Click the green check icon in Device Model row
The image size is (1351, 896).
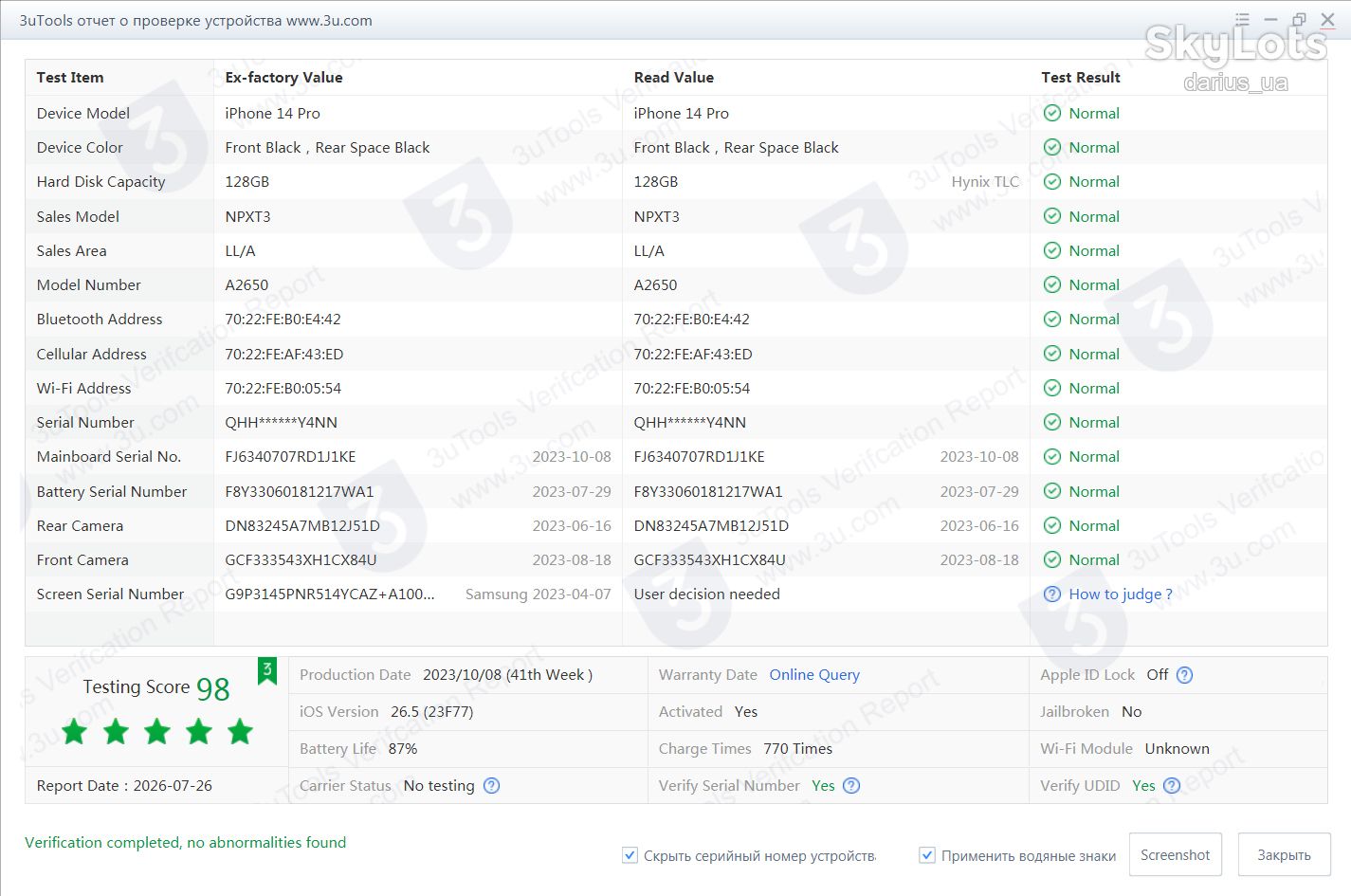tap(1051, 113)
